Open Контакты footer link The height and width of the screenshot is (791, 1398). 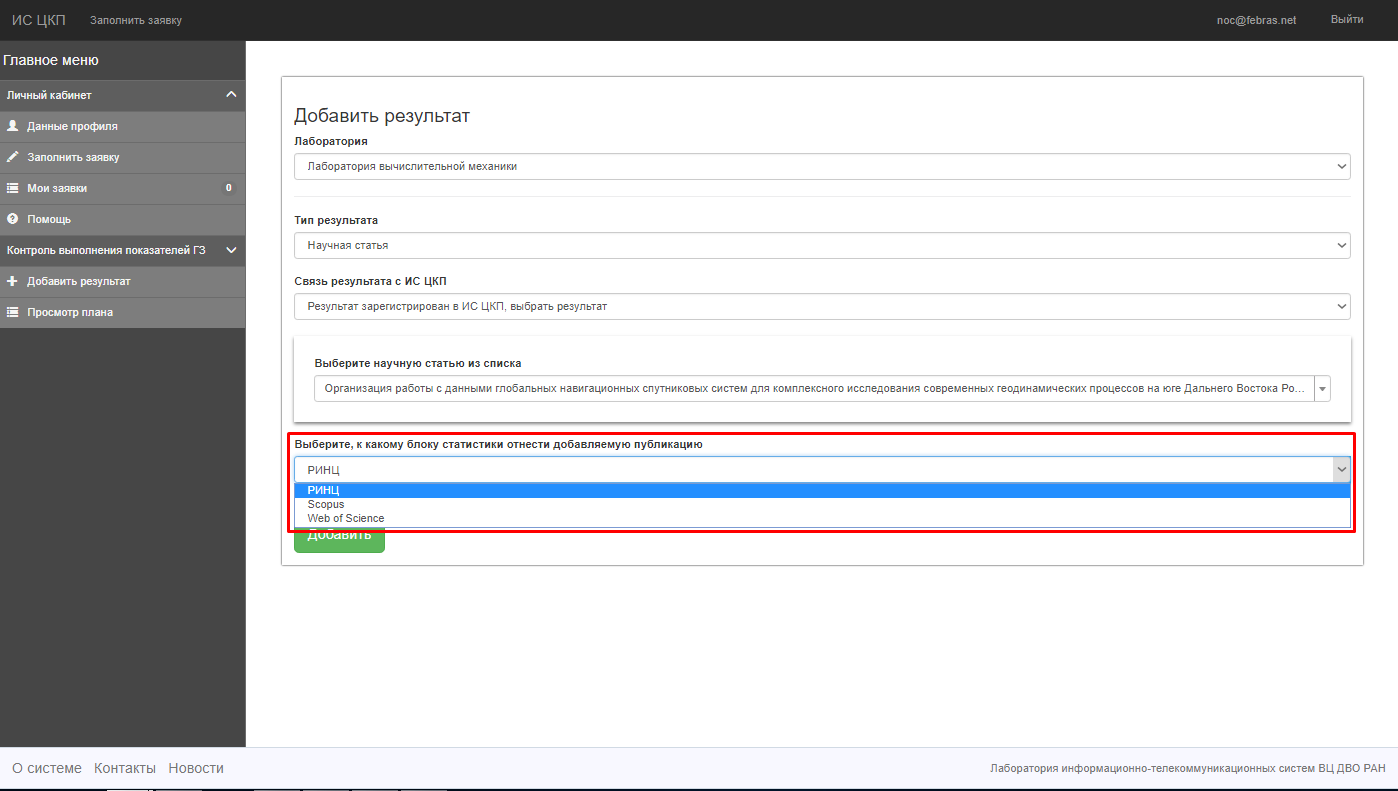[x=125, y=768]
